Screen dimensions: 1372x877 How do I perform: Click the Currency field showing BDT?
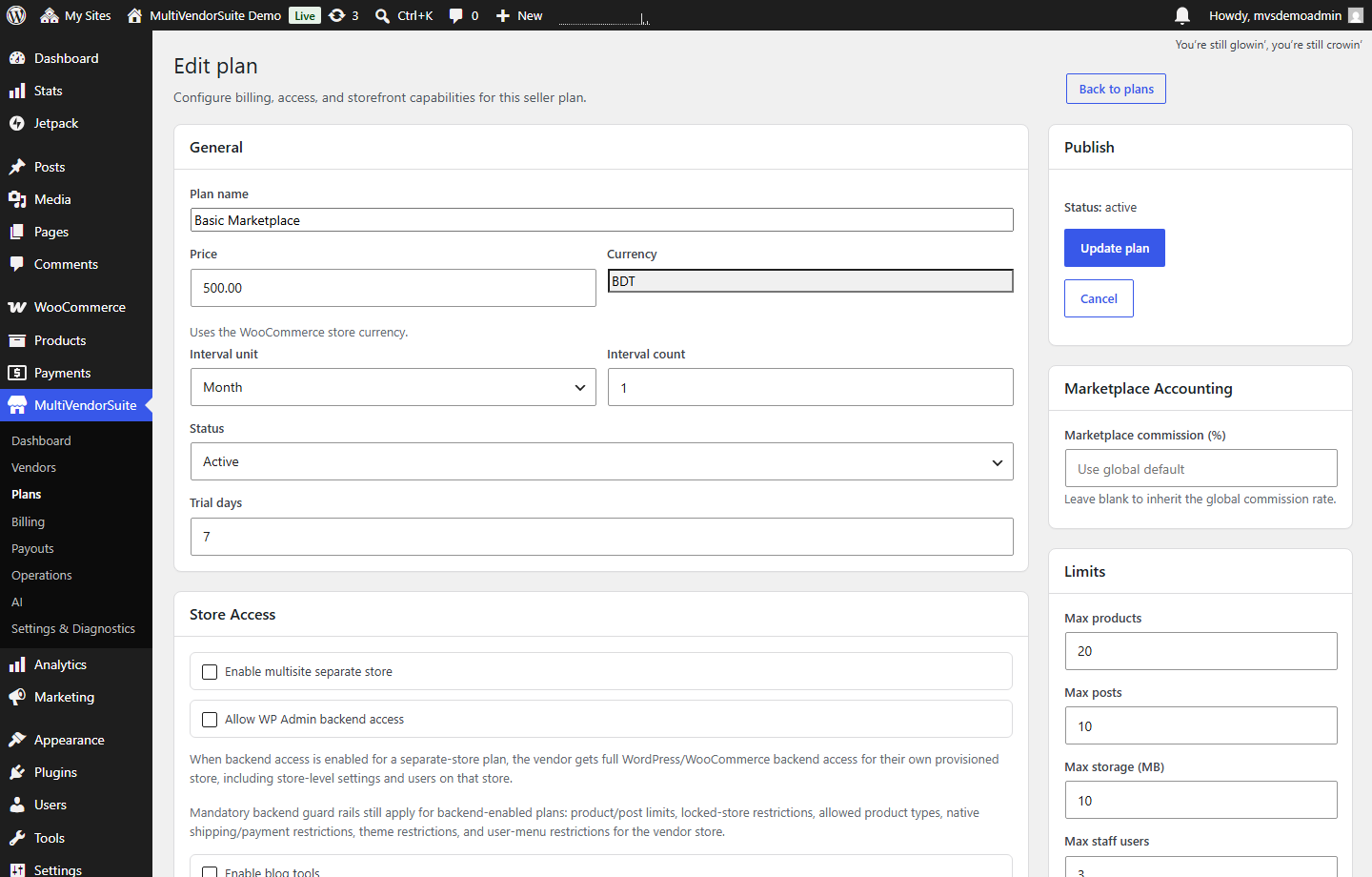coord(810,281)
